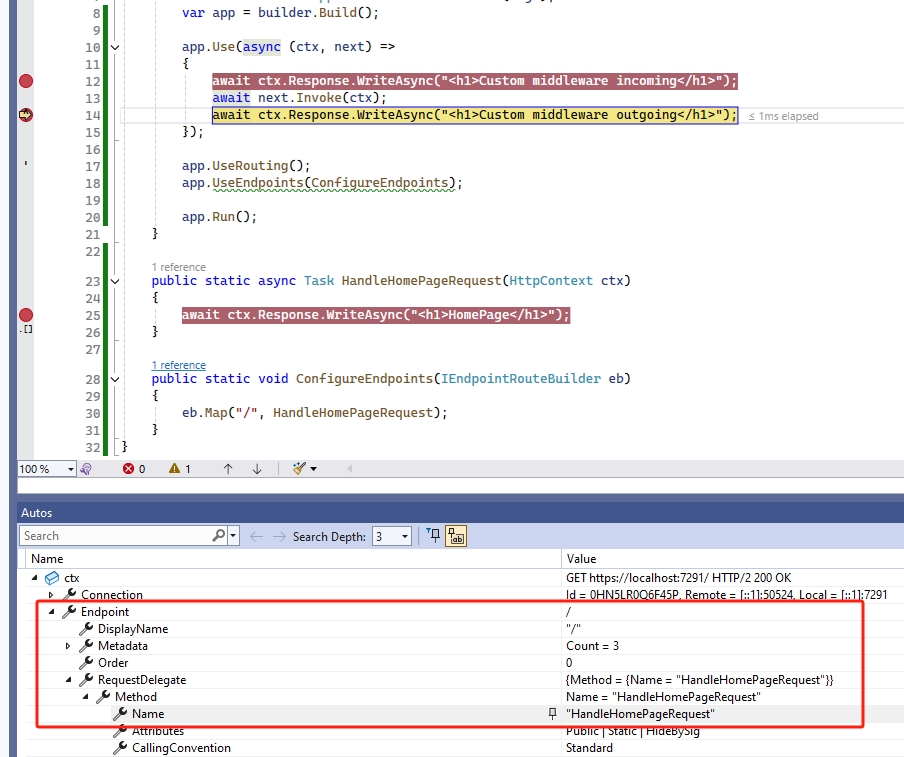Click the Autos panel title
Image resolution: width=904 pixels, height=757 pixels.
coord(37,513)
